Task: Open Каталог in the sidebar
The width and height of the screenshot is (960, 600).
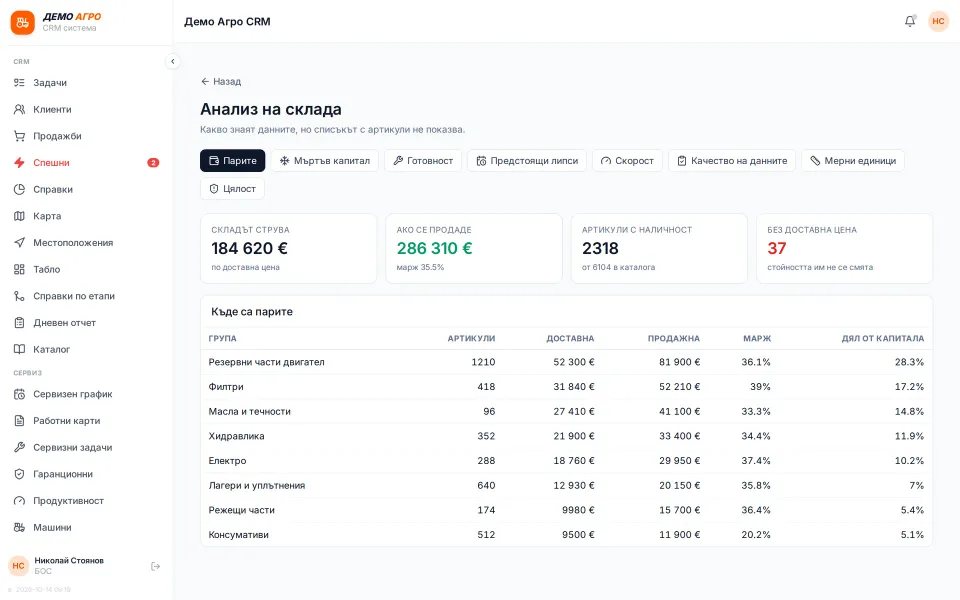Action: click(x=86, y=349)
